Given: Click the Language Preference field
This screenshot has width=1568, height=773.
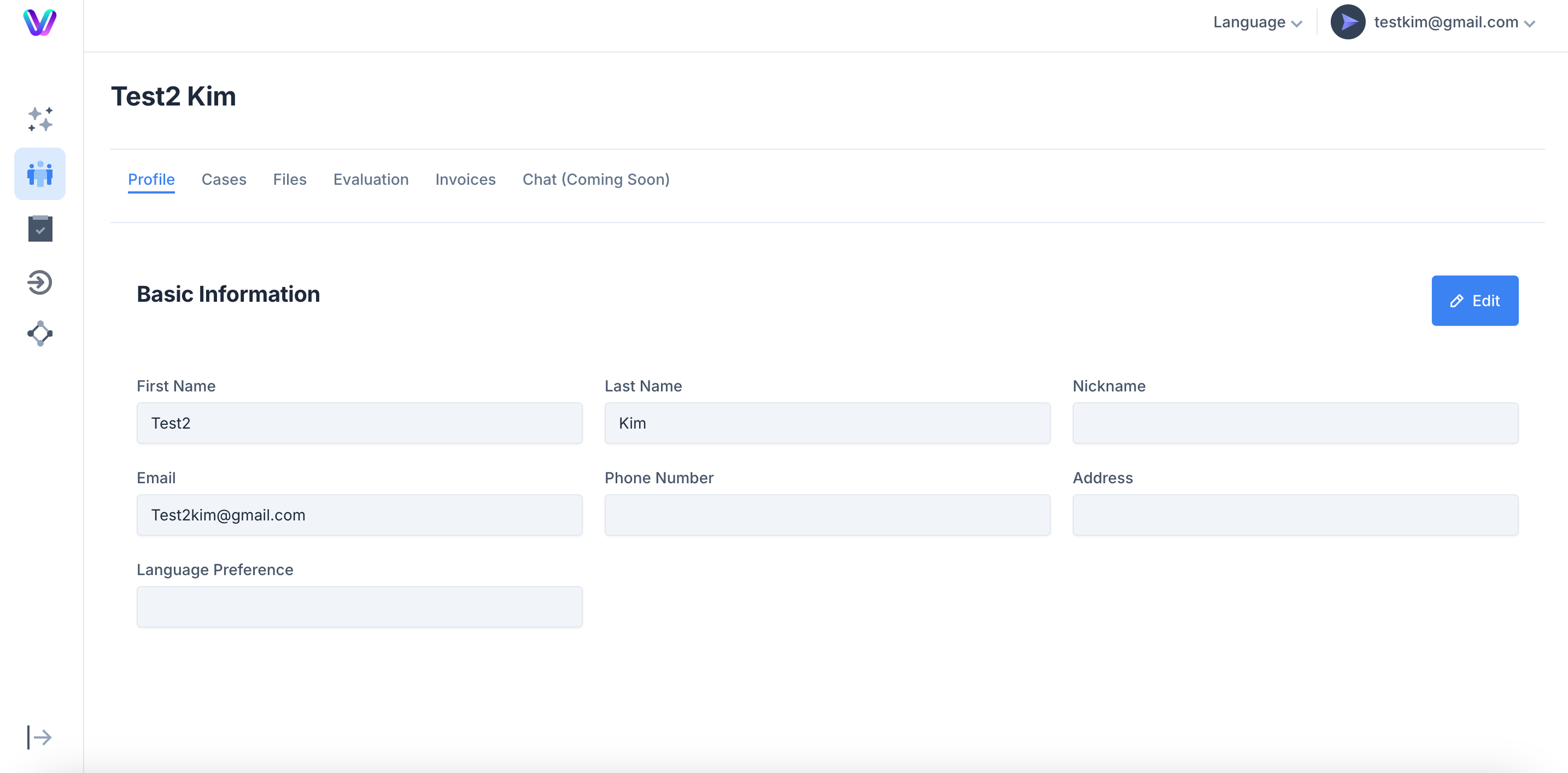Looking at the screenshot, I should (360, 607).
